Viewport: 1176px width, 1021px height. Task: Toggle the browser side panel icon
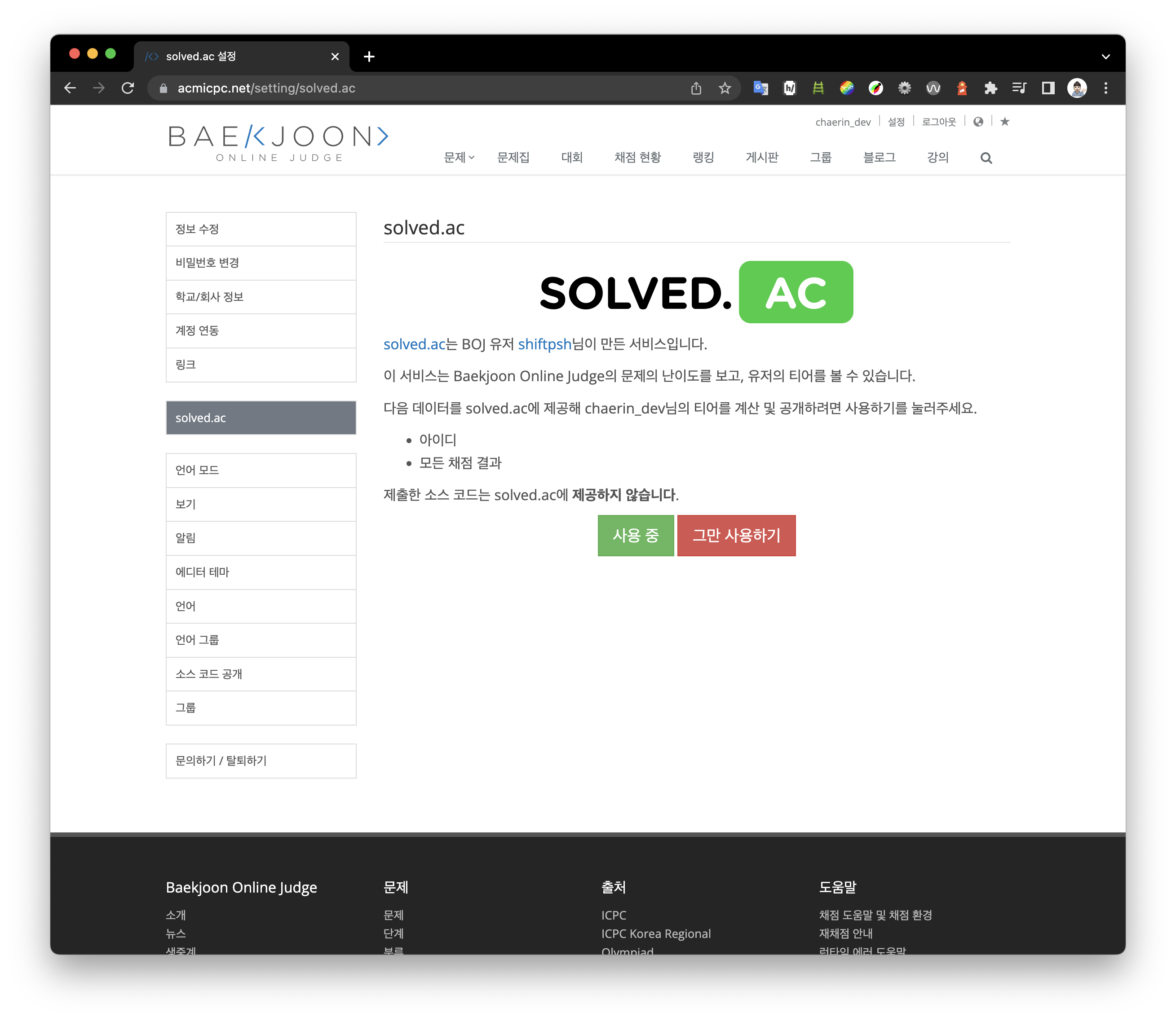click(1048, 88)
